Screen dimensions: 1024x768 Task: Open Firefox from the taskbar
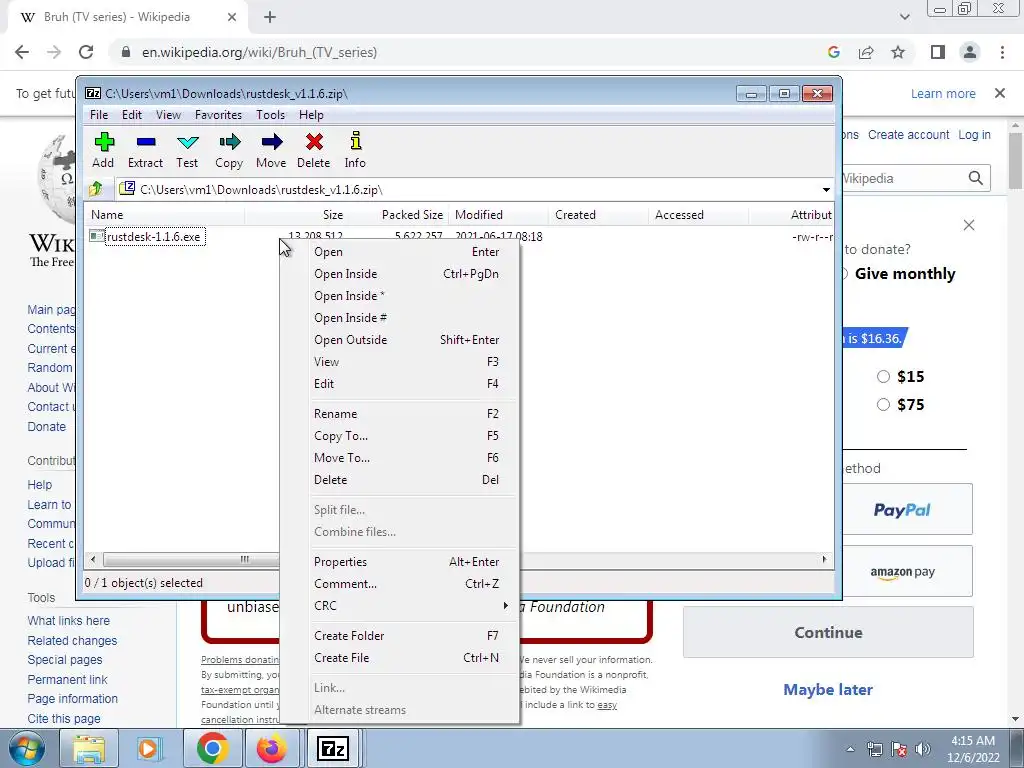click(x=272, y=749)
